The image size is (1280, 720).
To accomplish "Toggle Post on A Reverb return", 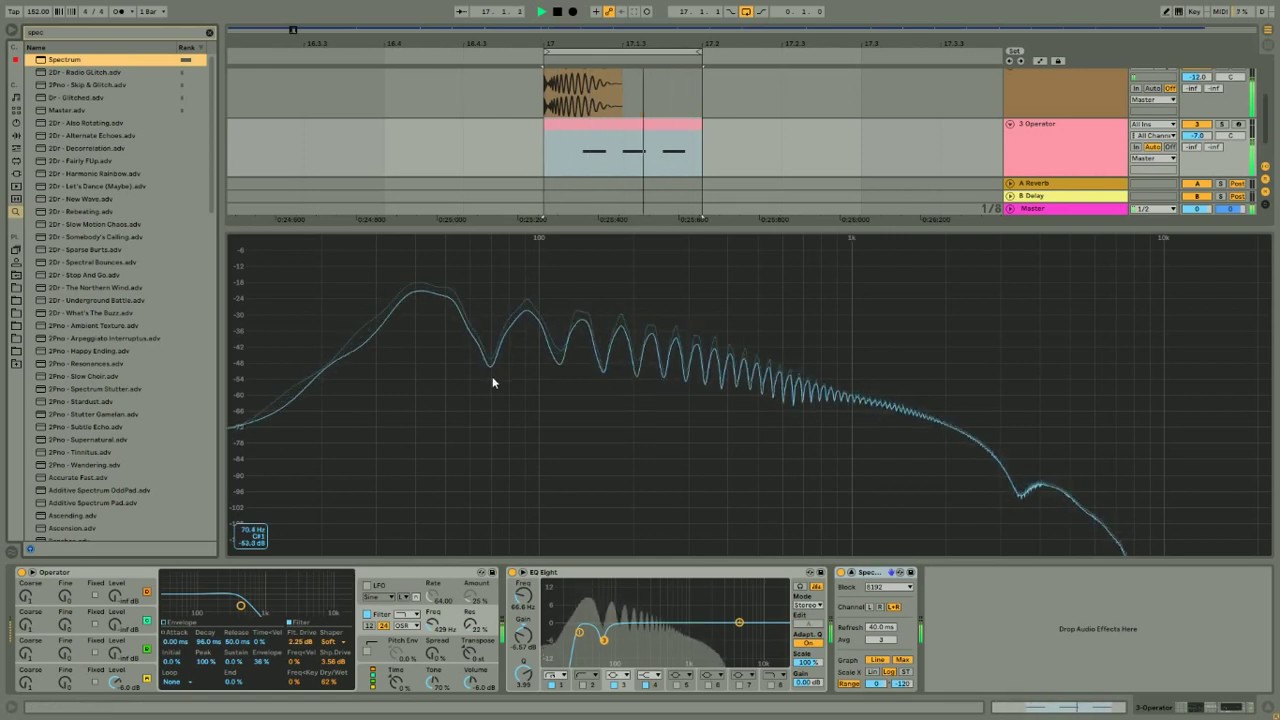I will pos(1237,183).
